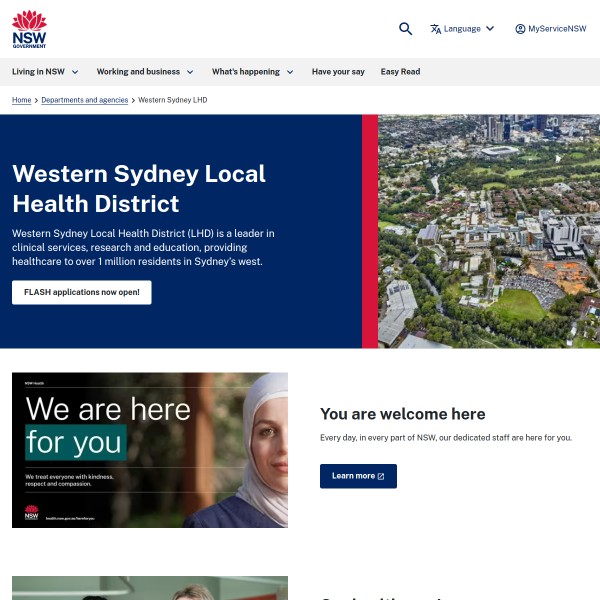The height and width of the screenshot is (600, 600).
Task: Open search with the magnifying glass icon
Action: coord(405,29)
